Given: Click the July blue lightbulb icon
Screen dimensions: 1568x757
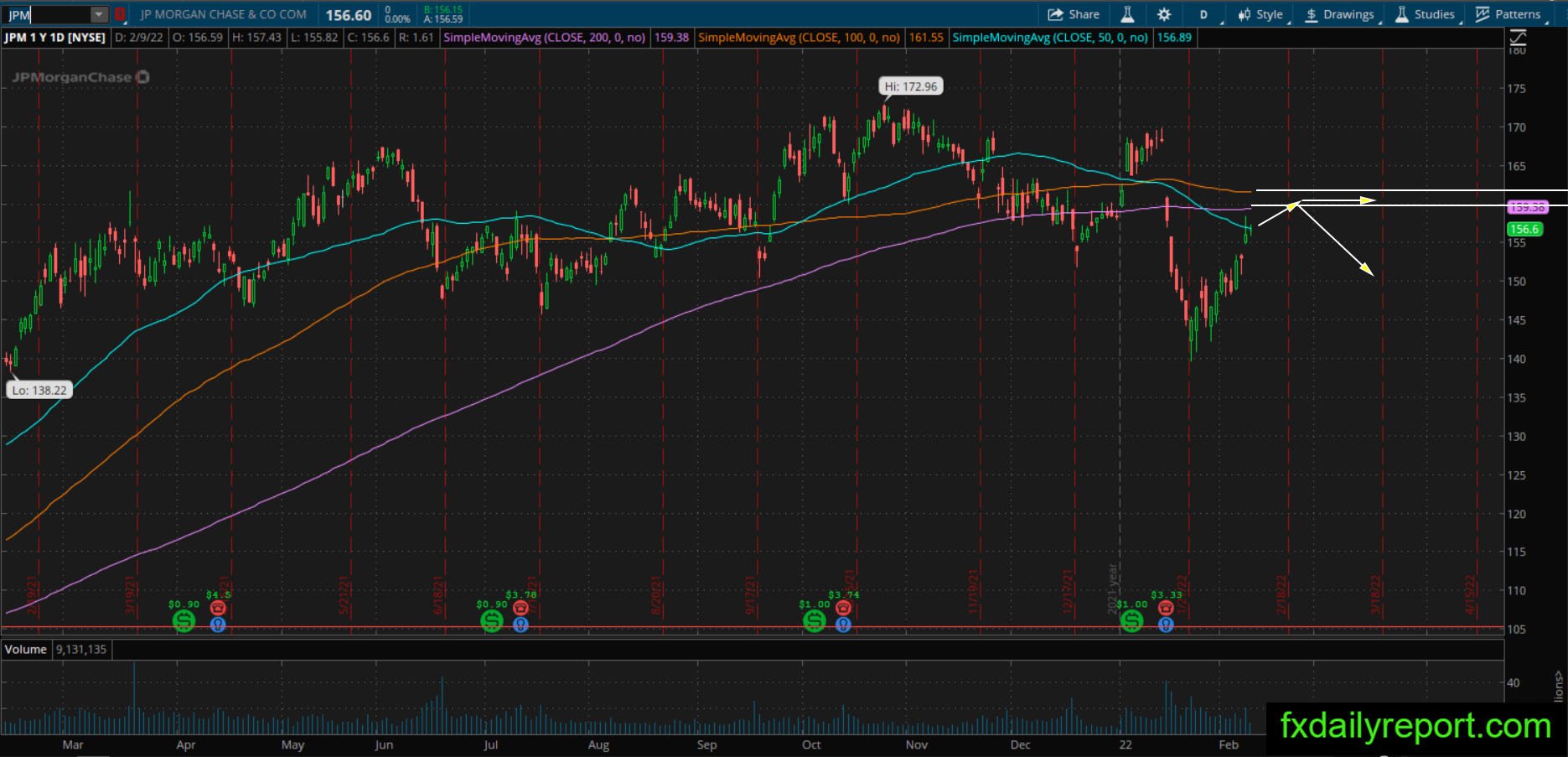Looking at the screenshot, I should (520, 625).
